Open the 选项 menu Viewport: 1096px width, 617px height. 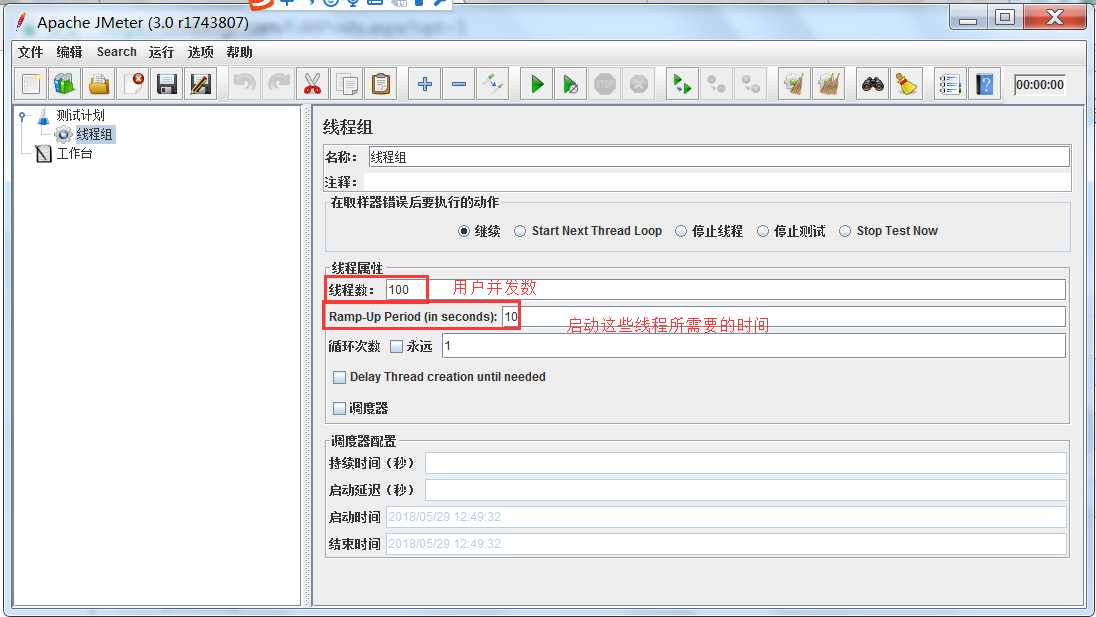[201, 52]
